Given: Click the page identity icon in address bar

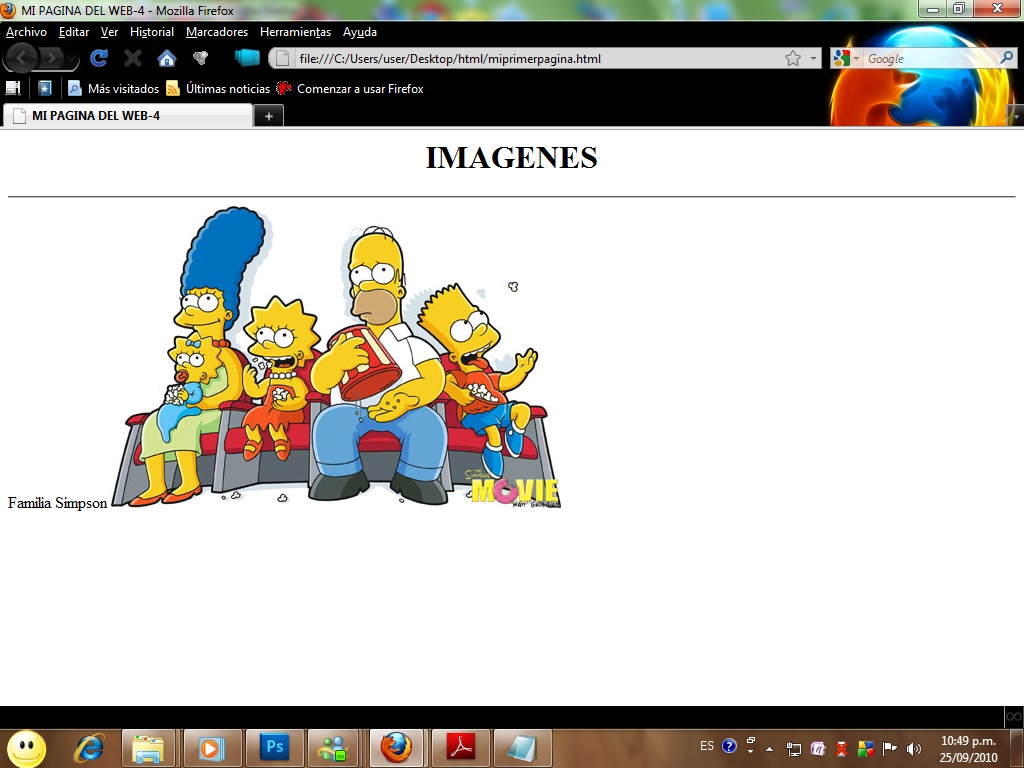Looking at the screenshot, I should tap(282, 59).
